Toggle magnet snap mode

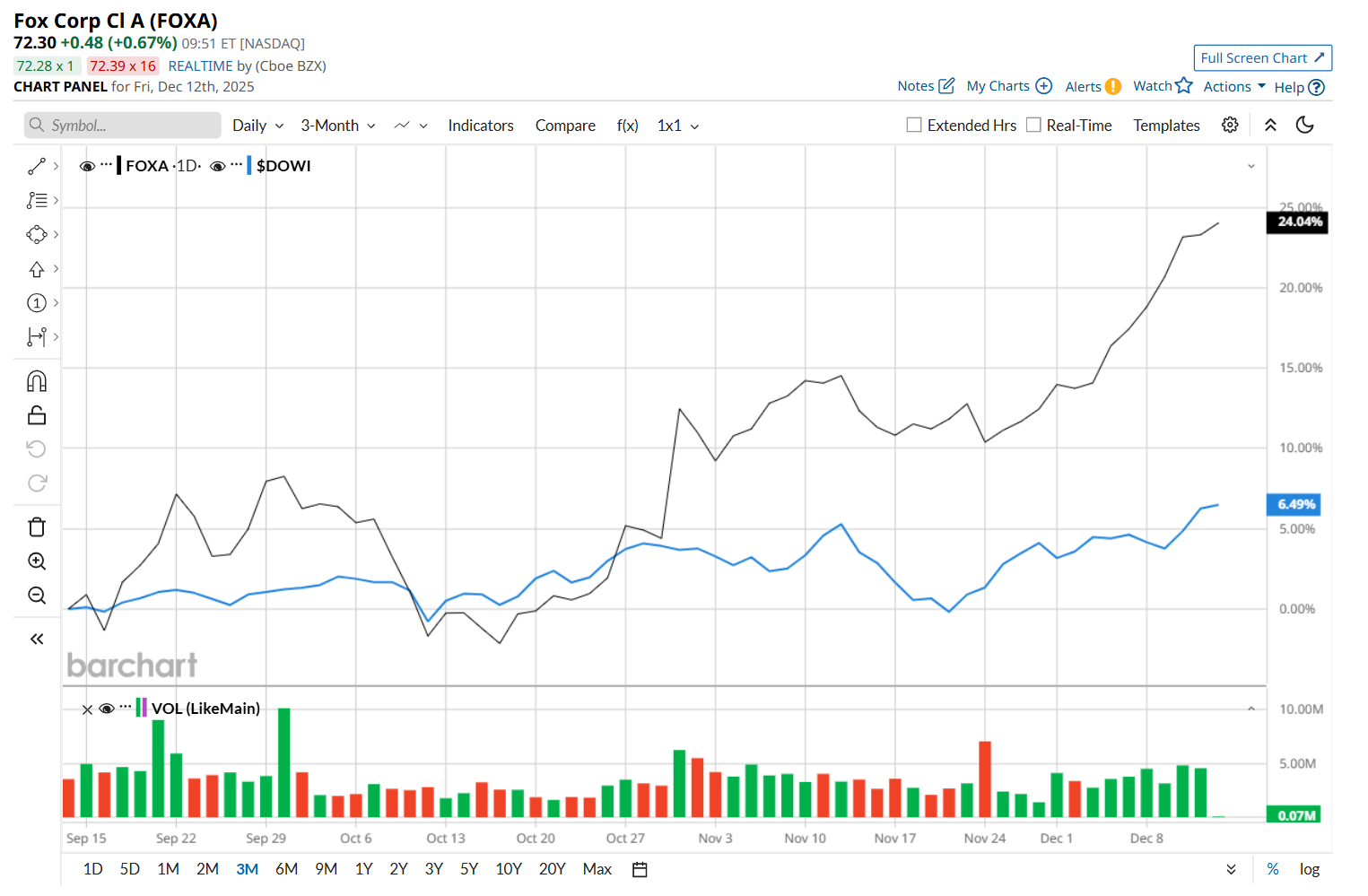pos(37,381)
